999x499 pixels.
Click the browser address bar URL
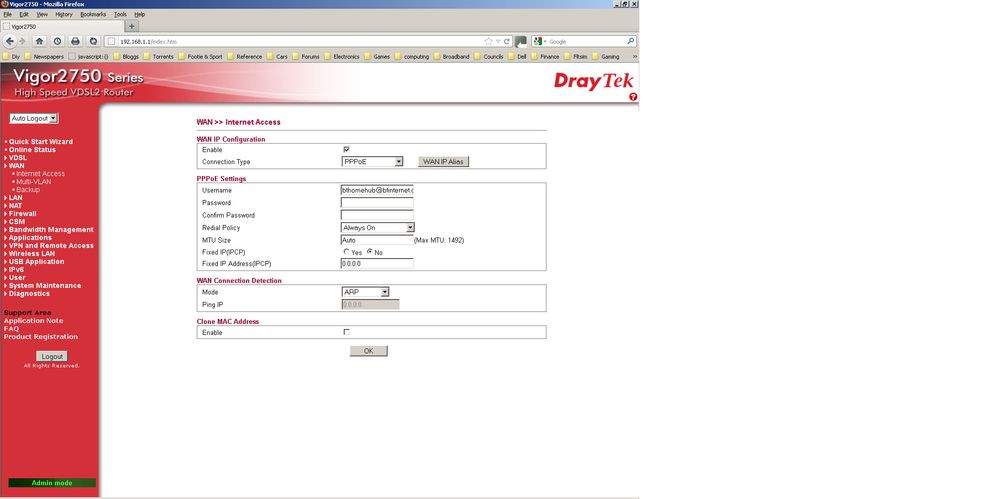(x=148, y=41)
